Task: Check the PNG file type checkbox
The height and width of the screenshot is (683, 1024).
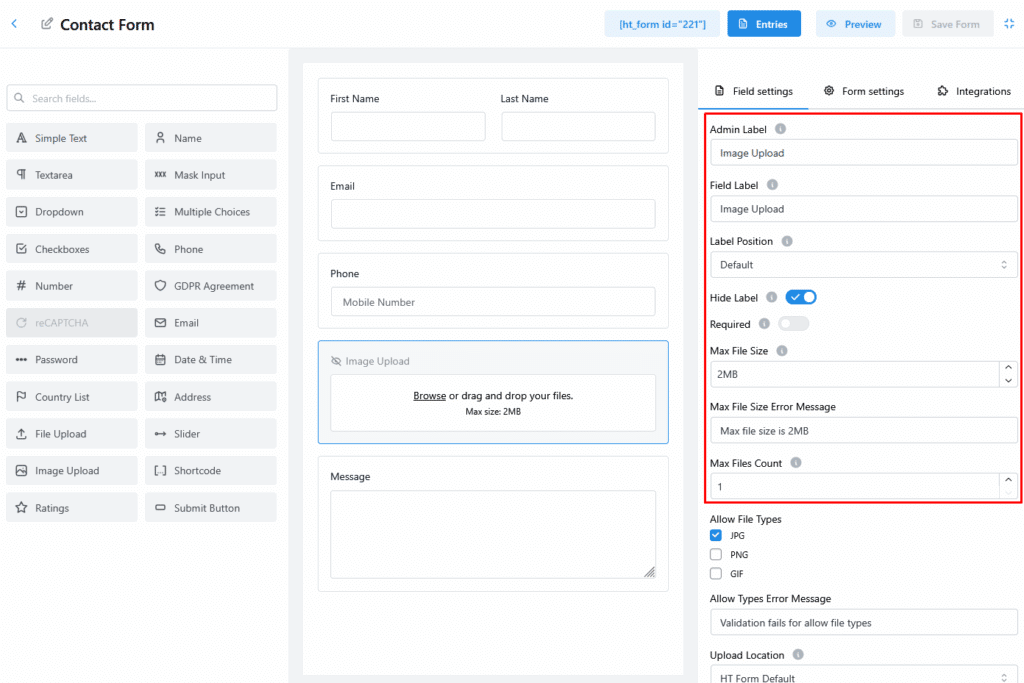Action: [x=716, y=555]
